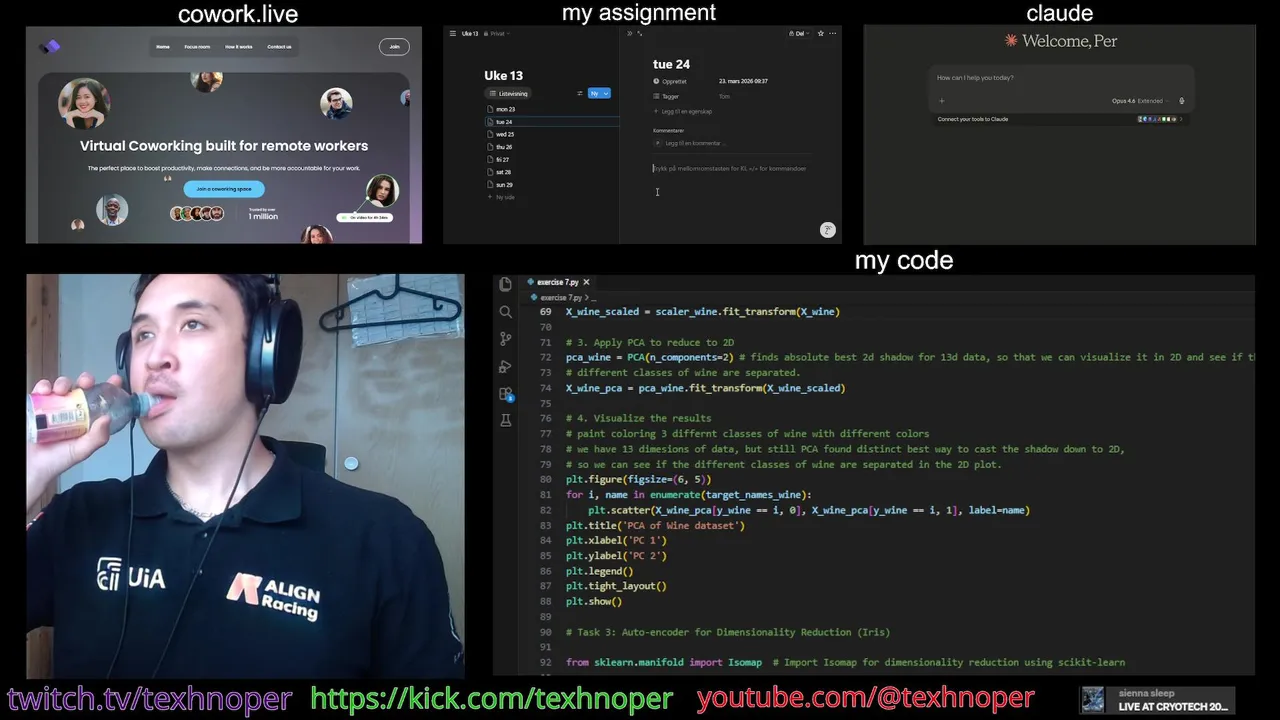
Task: Click the Legg til en kommentar field
Action: point(693,143)
